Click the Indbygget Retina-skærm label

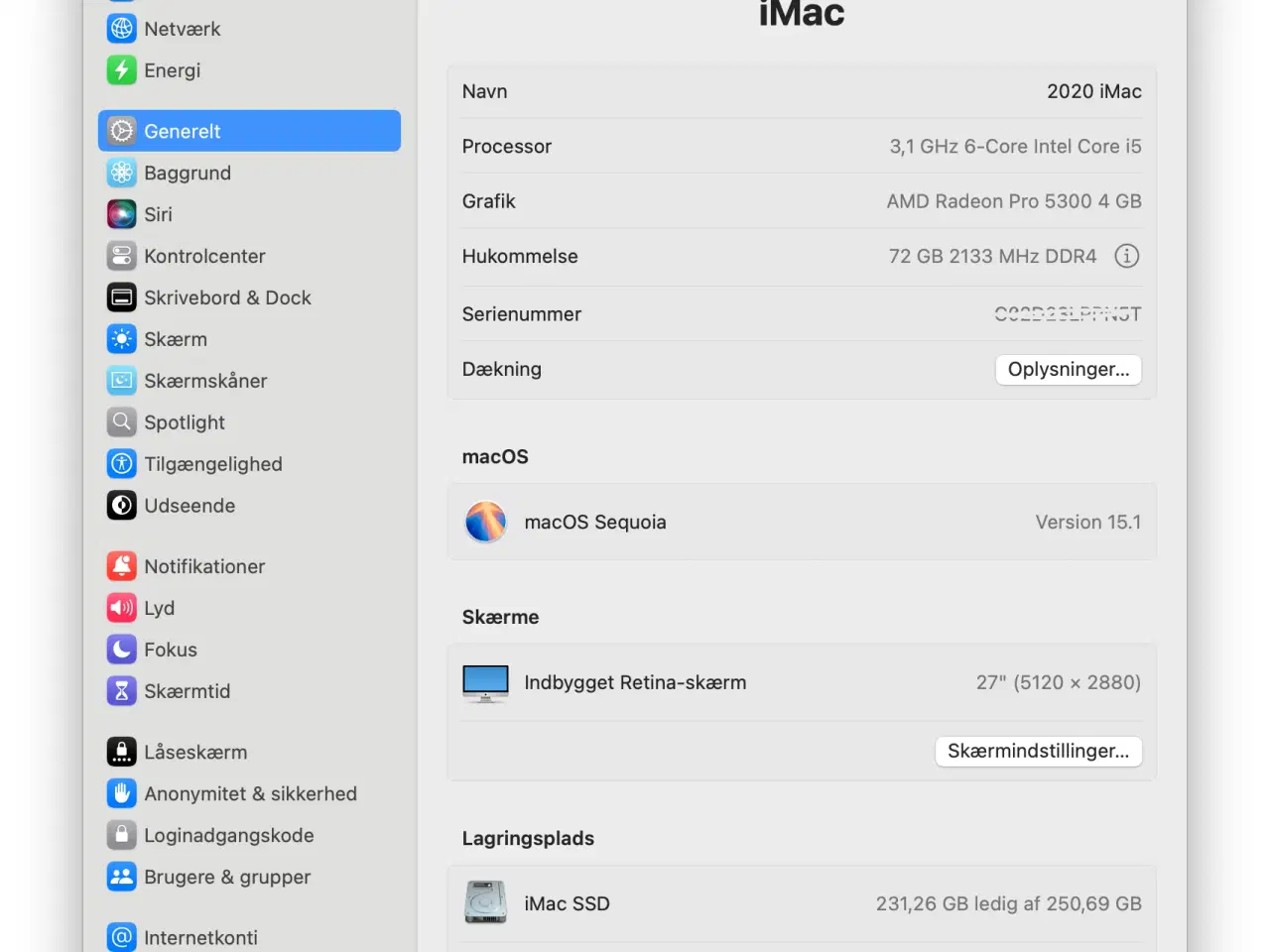[635, 682]
